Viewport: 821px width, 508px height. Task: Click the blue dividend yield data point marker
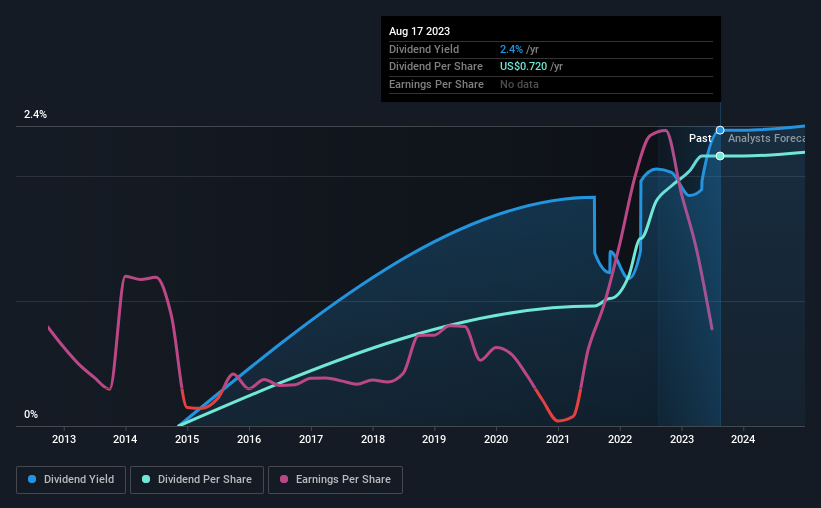point(720,130)
